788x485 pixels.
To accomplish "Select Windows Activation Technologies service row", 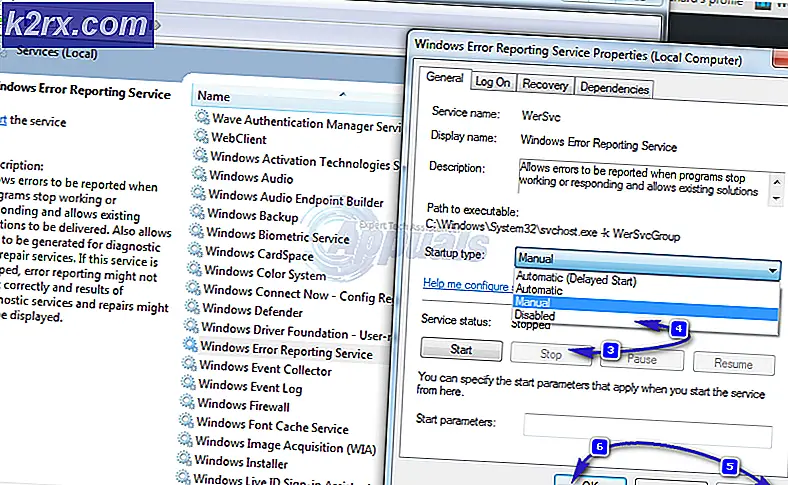I will pyautogui.click(x=304, y=160).
